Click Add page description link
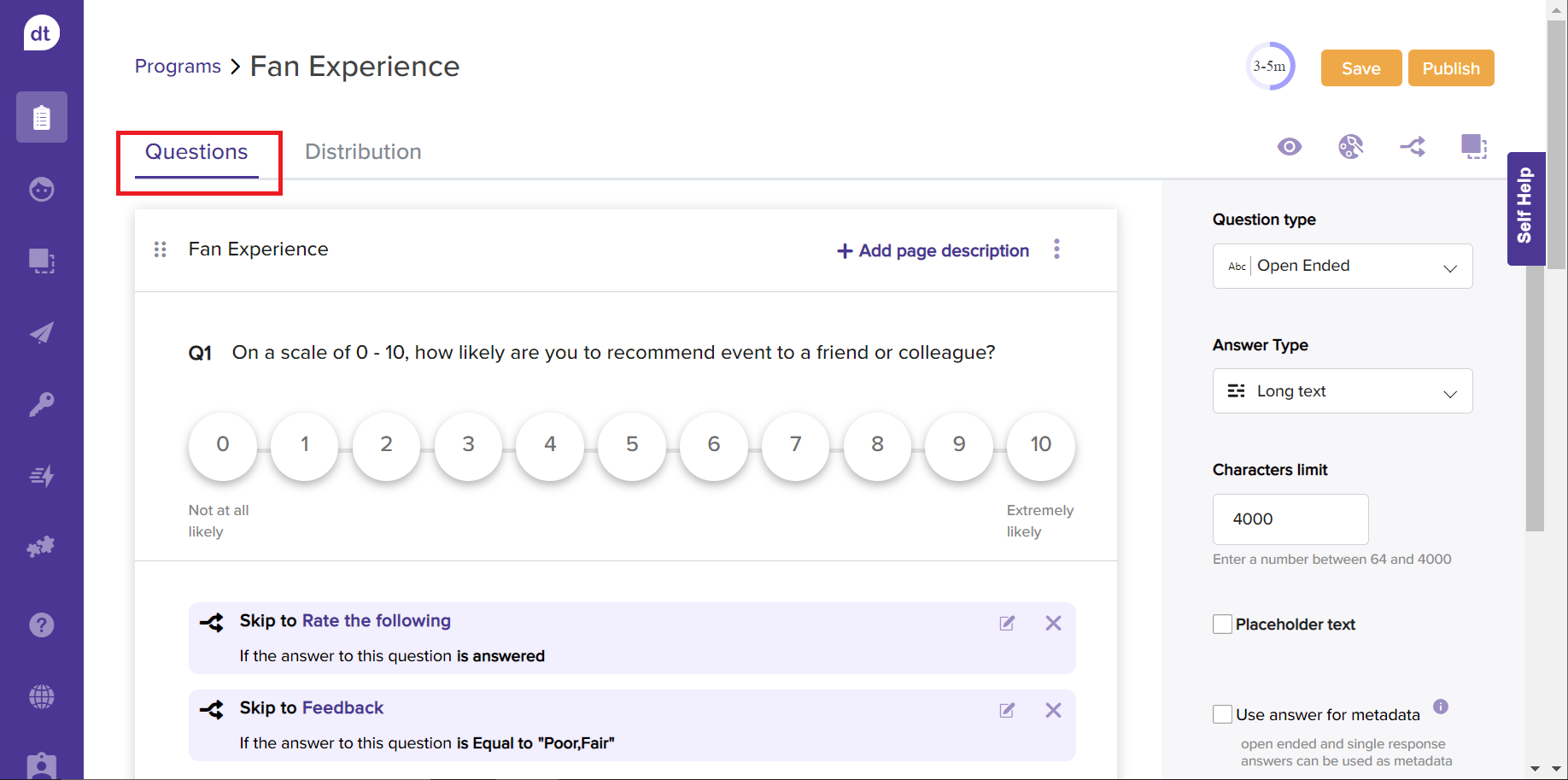Image resolution: width=1568 pixels, height=780 pixels. click(933, 250)
